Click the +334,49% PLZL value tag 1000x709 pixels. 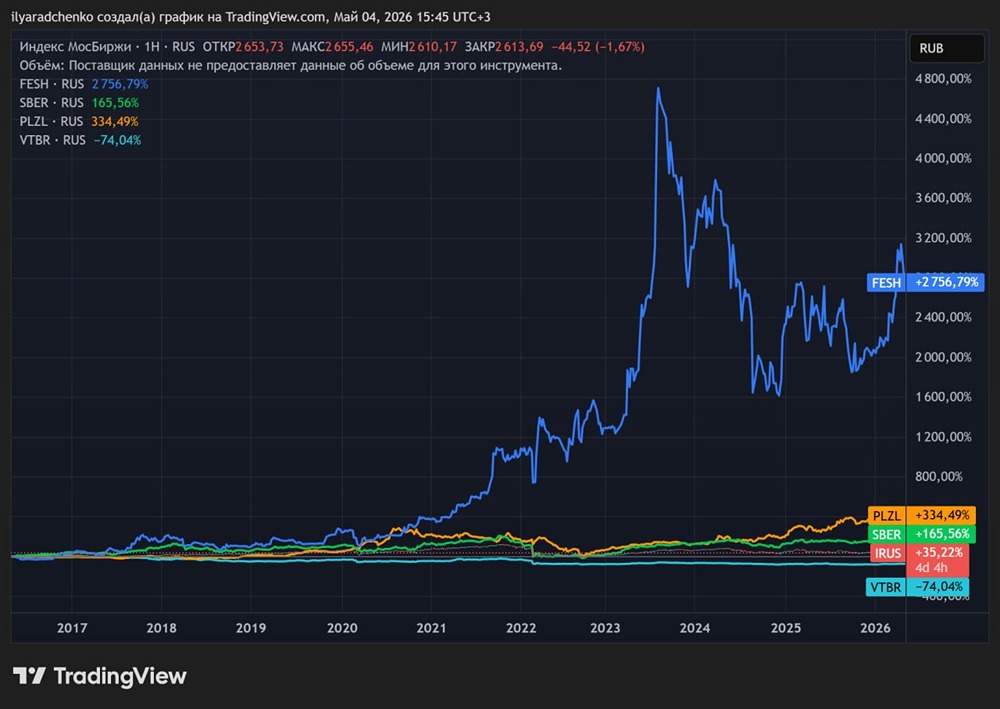(x=941, y=515)
